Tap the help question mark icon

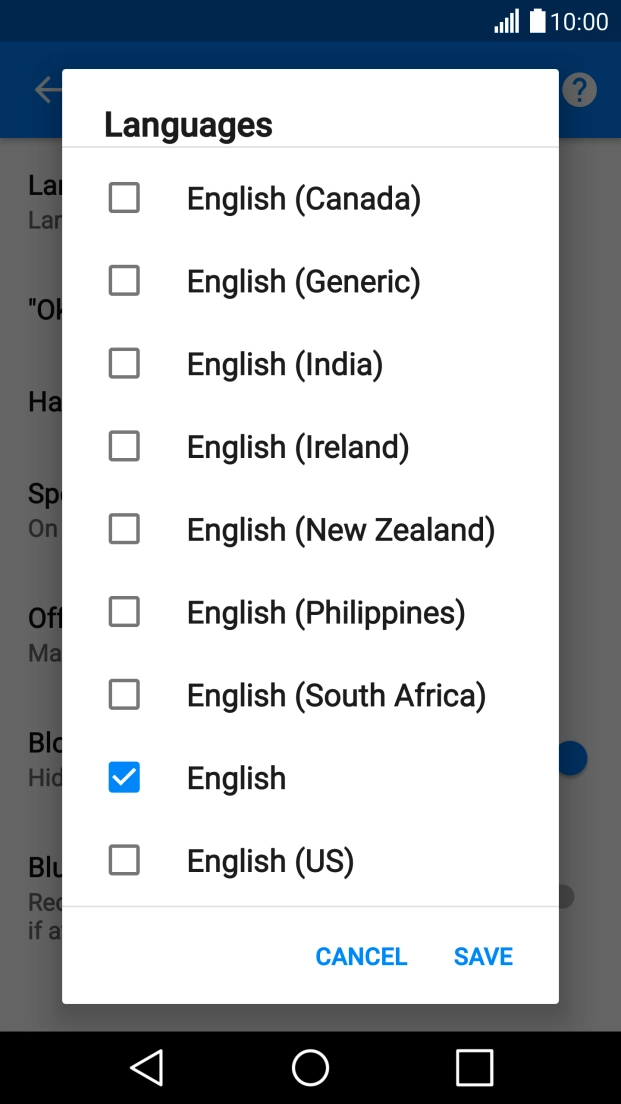(579, 89)
